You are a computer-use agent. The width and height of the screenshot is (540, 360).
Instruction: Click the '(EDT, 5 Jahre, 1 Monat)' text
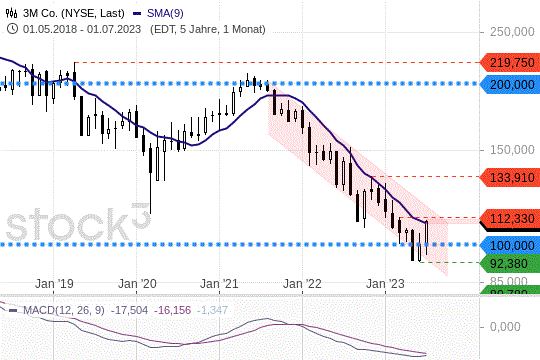coord(208,29)
